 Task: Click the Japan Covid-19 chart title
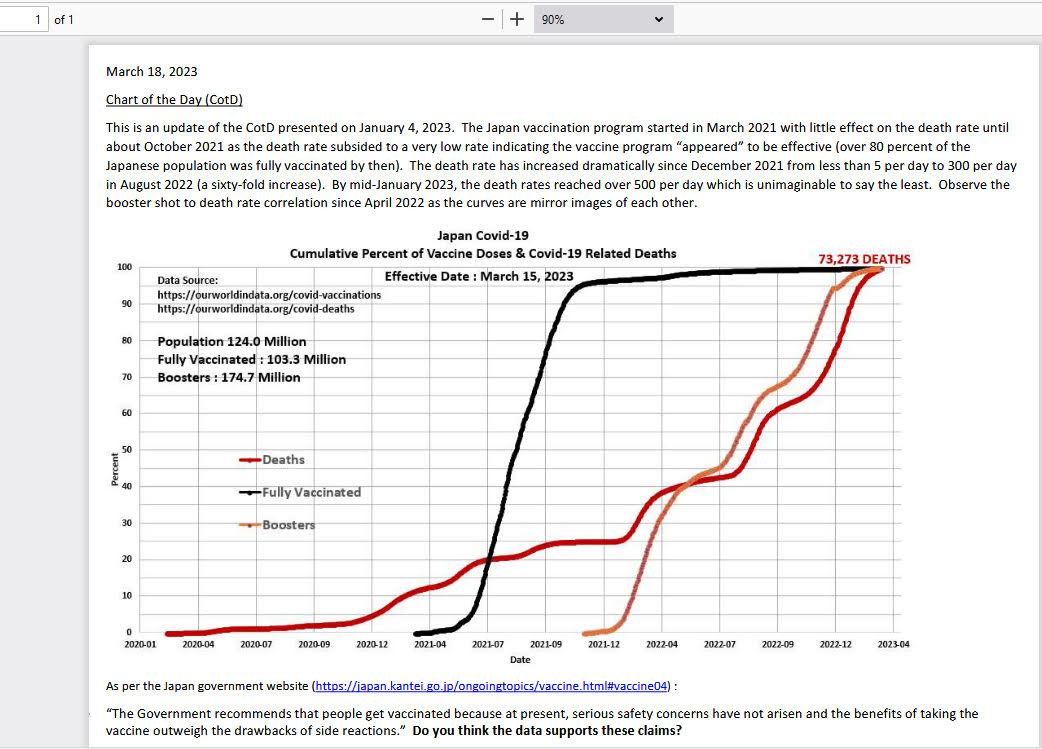[x=483, y=236]
